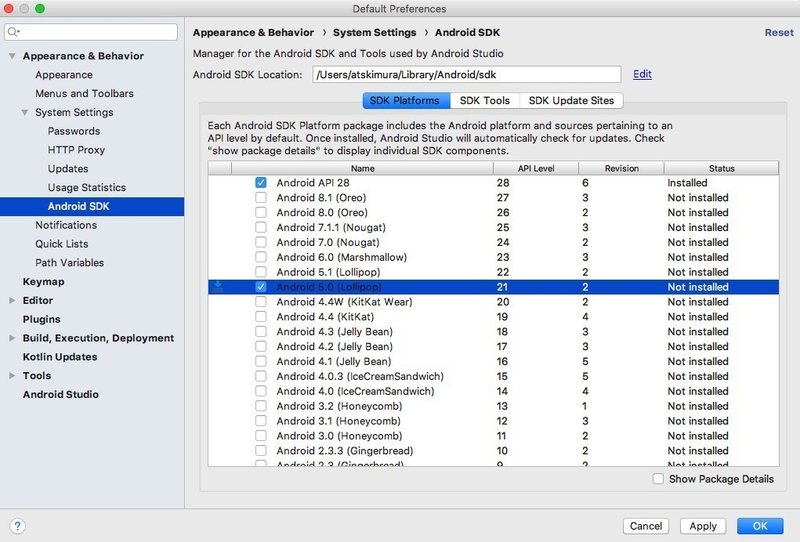The height and width of the screenshot is (542, 800).
Task: Sort table by API Level column header
Action: tap(536, 168)
